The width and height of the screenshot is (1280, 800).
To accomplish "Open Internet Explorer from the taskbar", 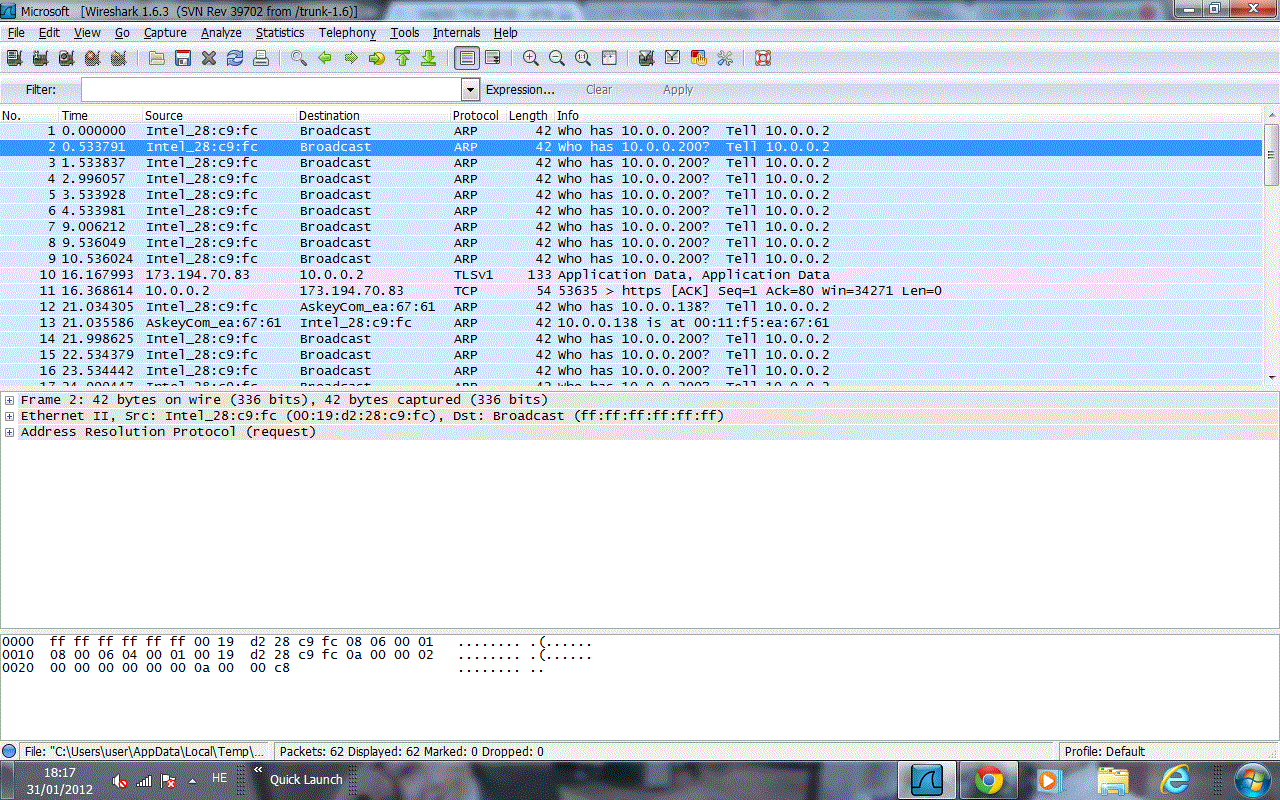I will pos(1174,780).
